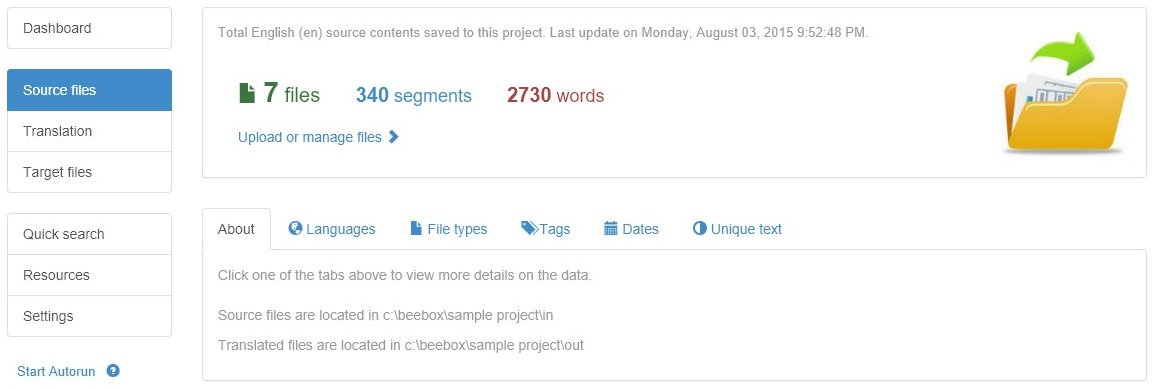Open Resources in the sidebar

(x=89, y=275)
